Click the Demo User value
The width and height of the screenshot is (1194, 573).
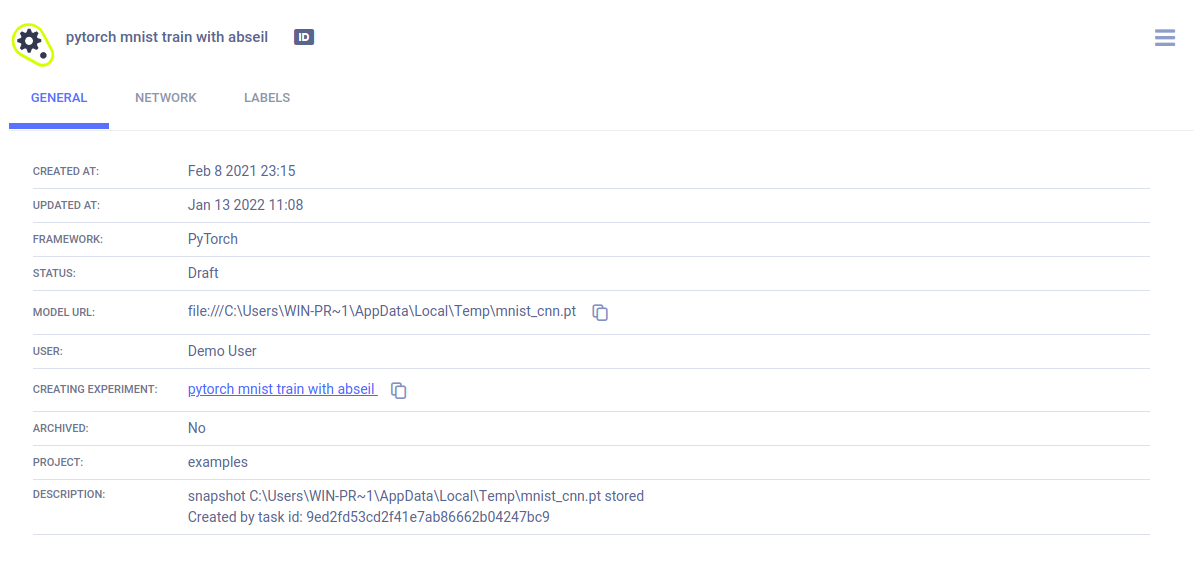pos(222,351)
